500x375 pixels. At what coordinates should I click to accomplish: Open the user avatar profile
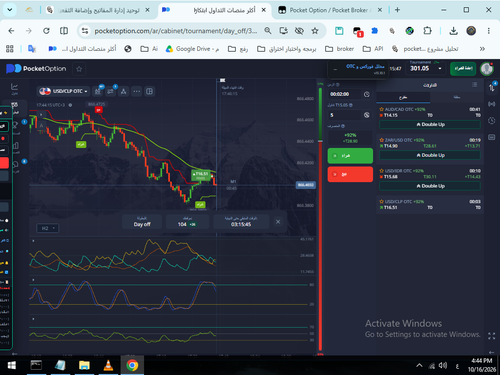tap(487, 69)
